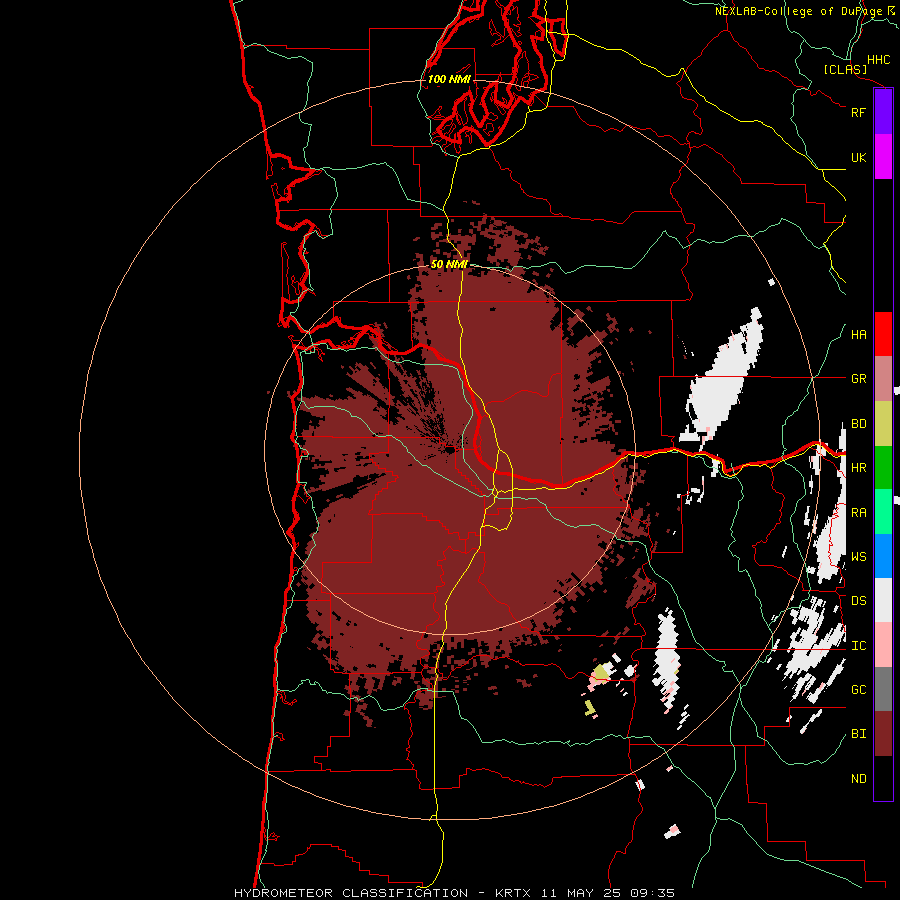Click the RA legend label
Screen dimensions: 900x900
pyautogui.click(x=858, y=513)
